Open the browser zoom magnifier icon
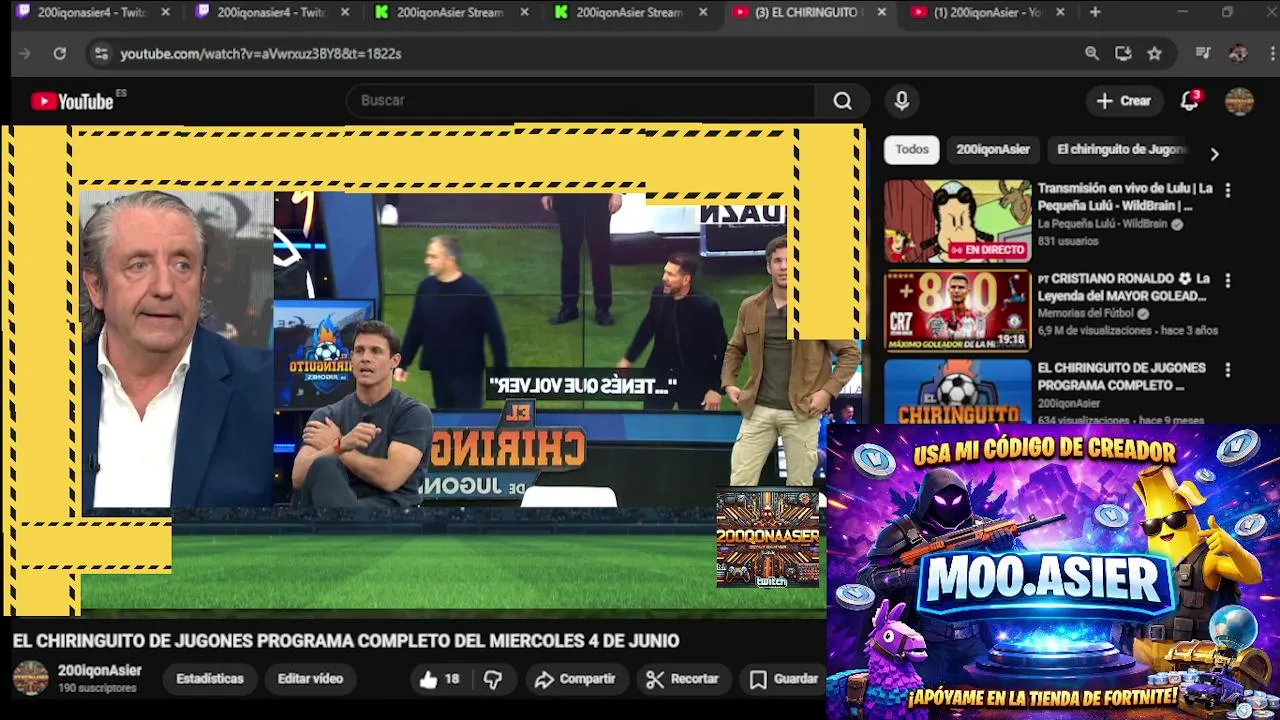 1092,53
